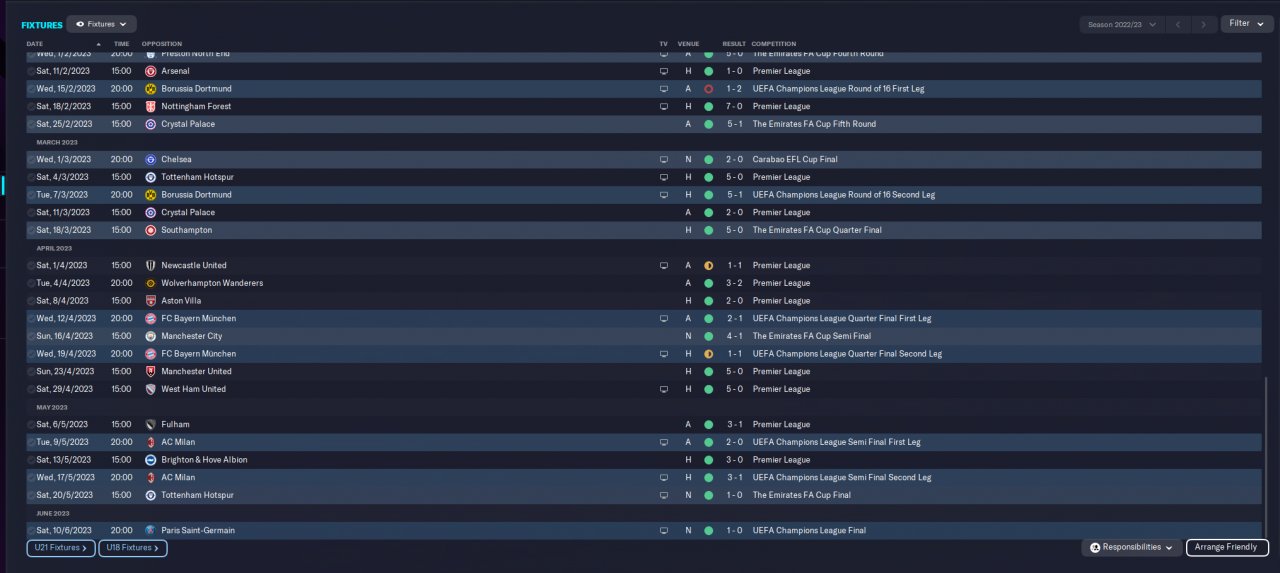This screenshot has height=573, width=1280.
Task: Click the Fulham club badge
Action: click(x=151, y=425)
